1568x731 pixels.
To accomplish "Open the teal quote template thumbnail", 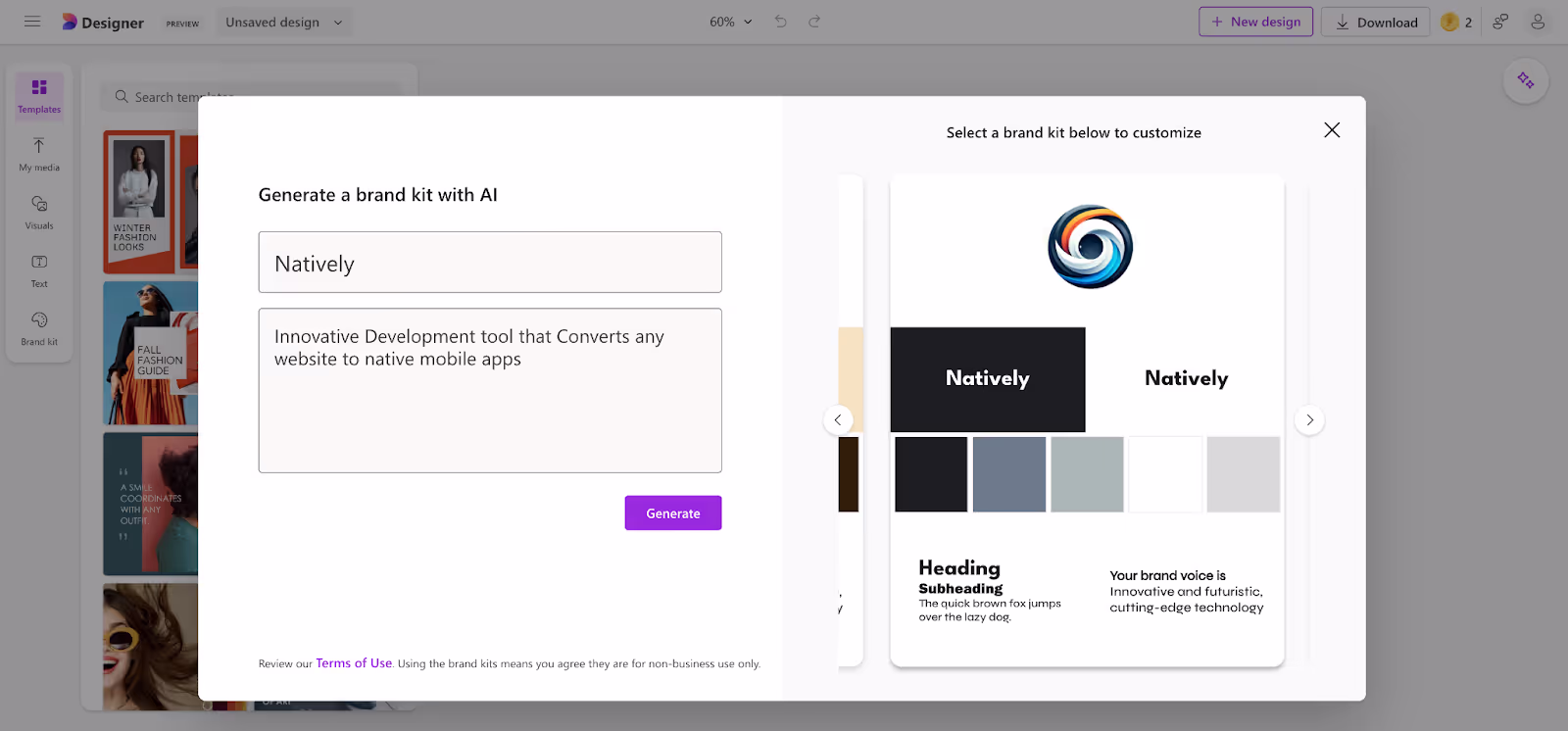I will 151,504.
